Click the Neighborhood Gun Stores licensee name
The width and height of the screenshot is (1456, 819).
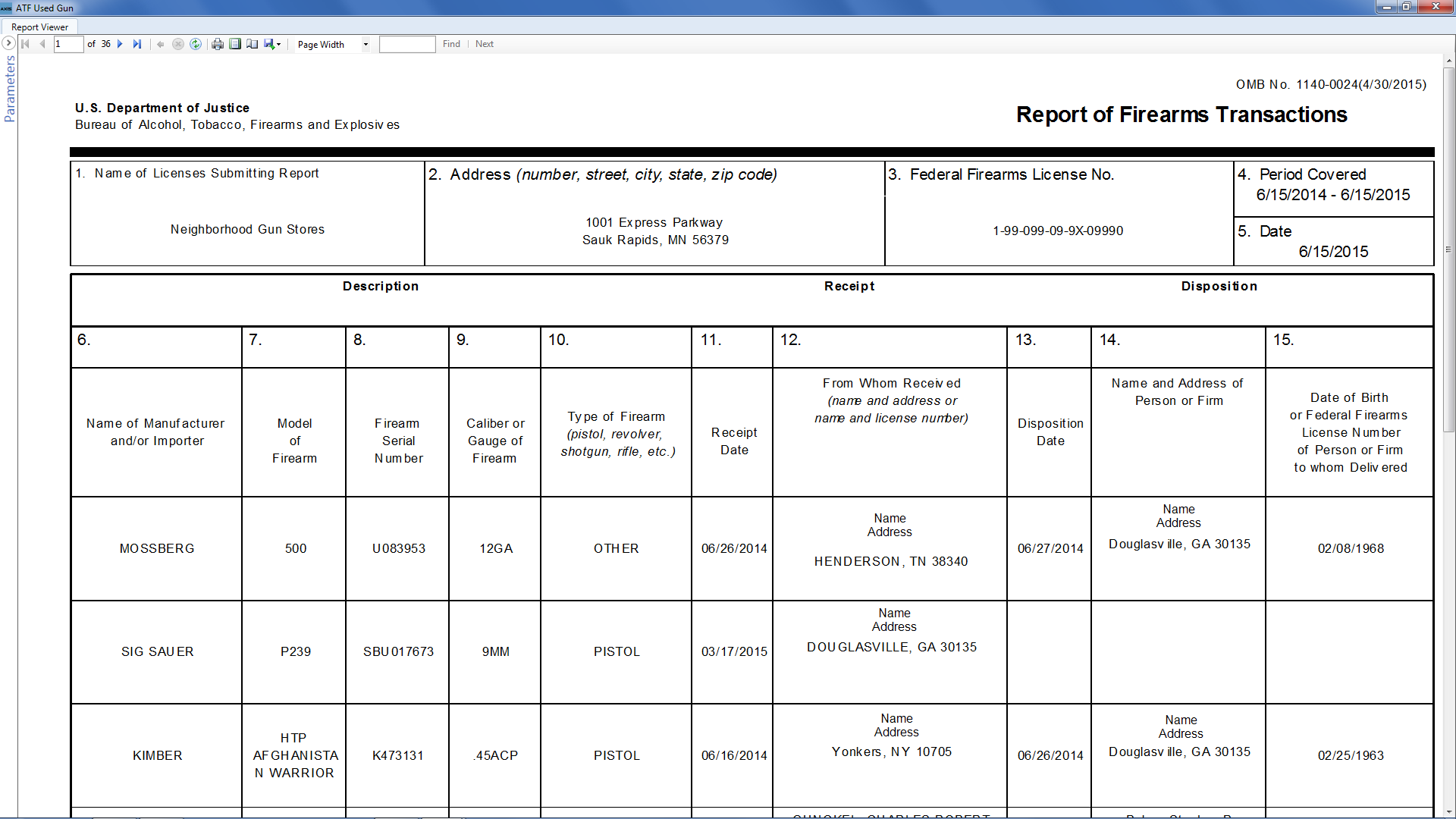247,229
